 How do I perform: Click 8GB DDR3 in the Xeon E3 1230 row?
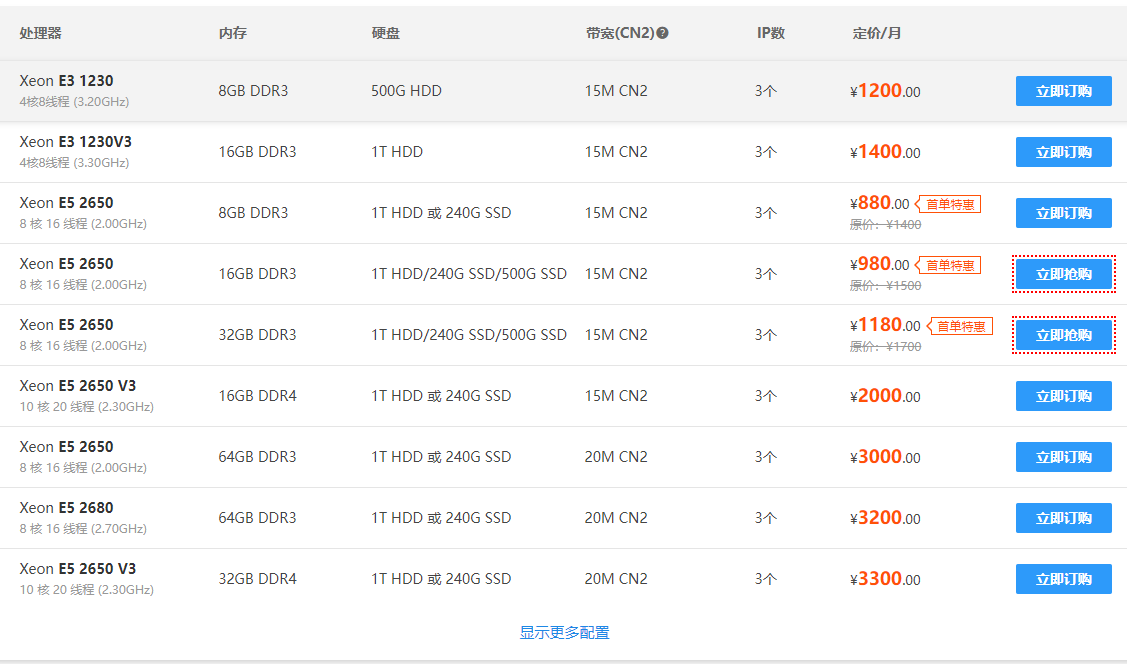(253, 91)
